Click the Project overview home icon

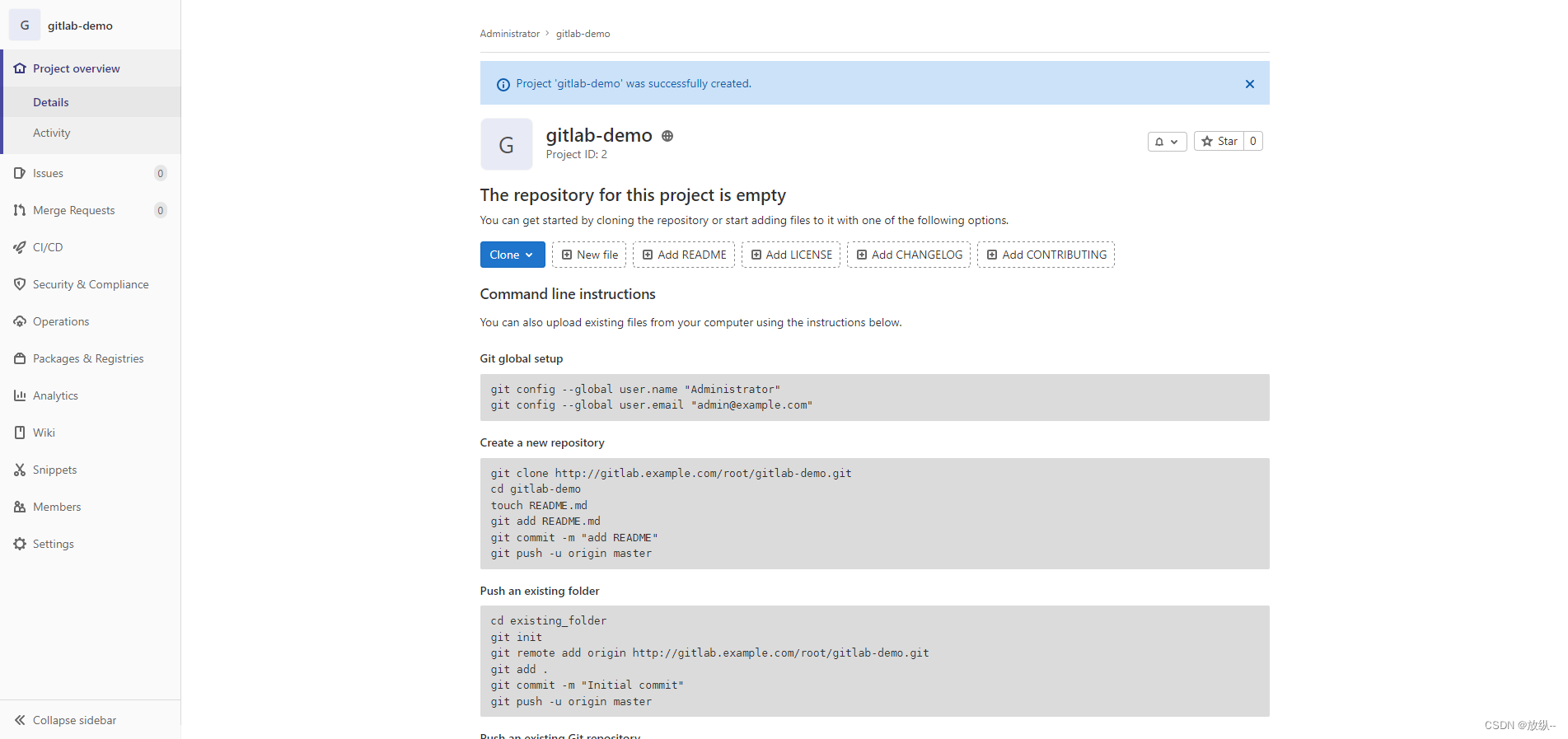pyautogui.click(x=20, y=68)
